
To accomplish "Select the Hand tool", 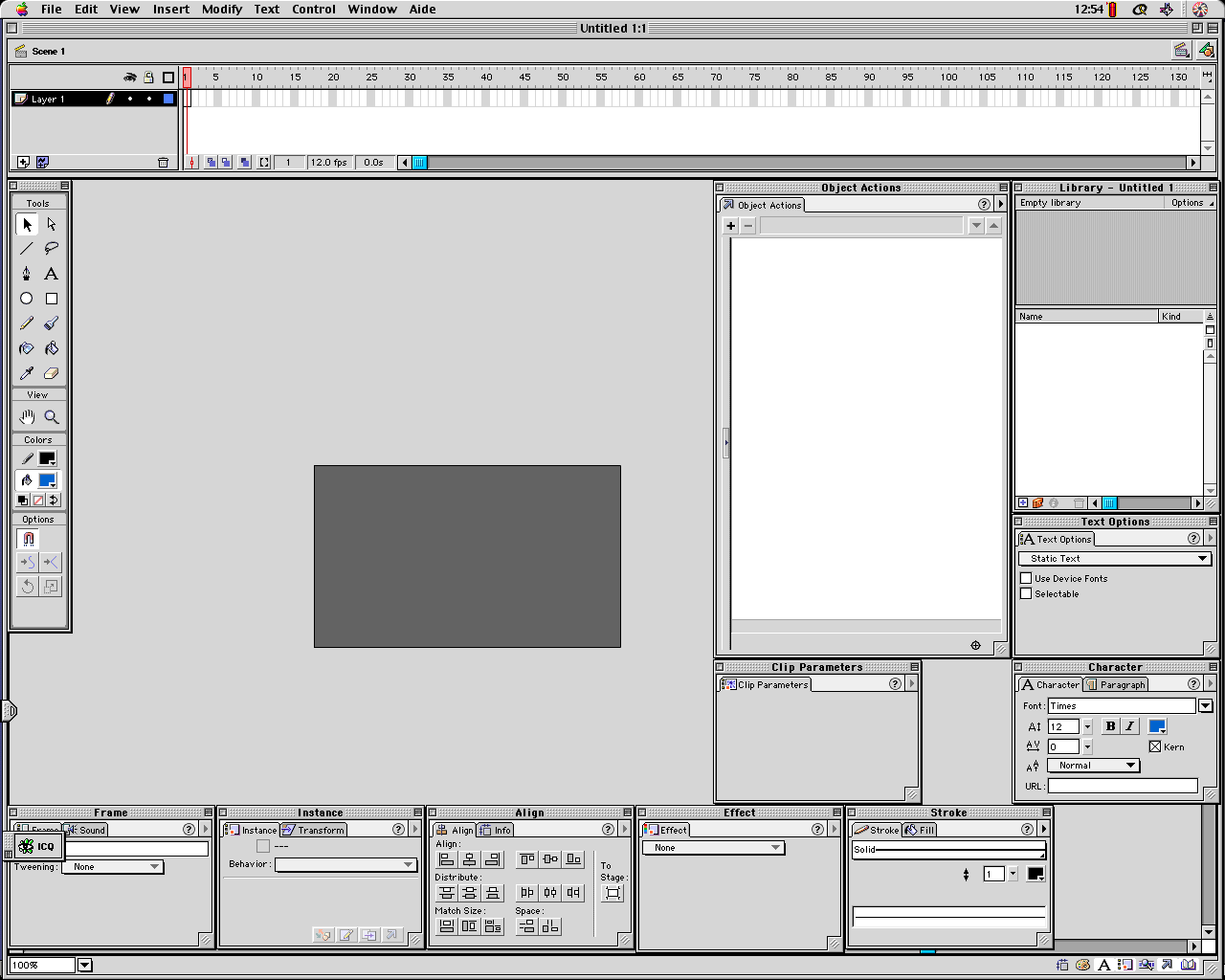I will tap(27, 417).
